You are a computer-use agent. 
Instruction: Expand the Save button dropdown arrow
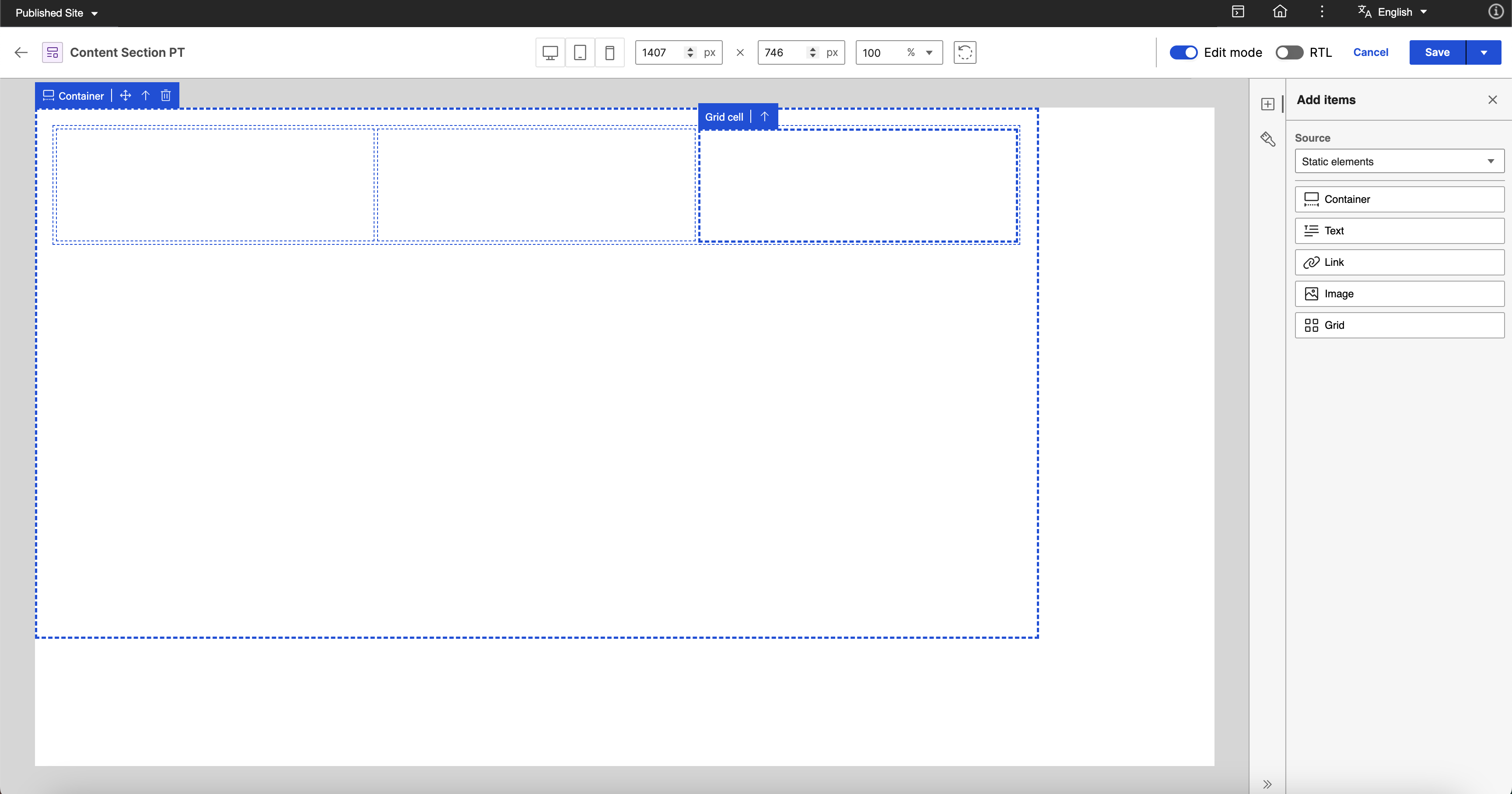pyautogui.click(x=1483, y=53)
